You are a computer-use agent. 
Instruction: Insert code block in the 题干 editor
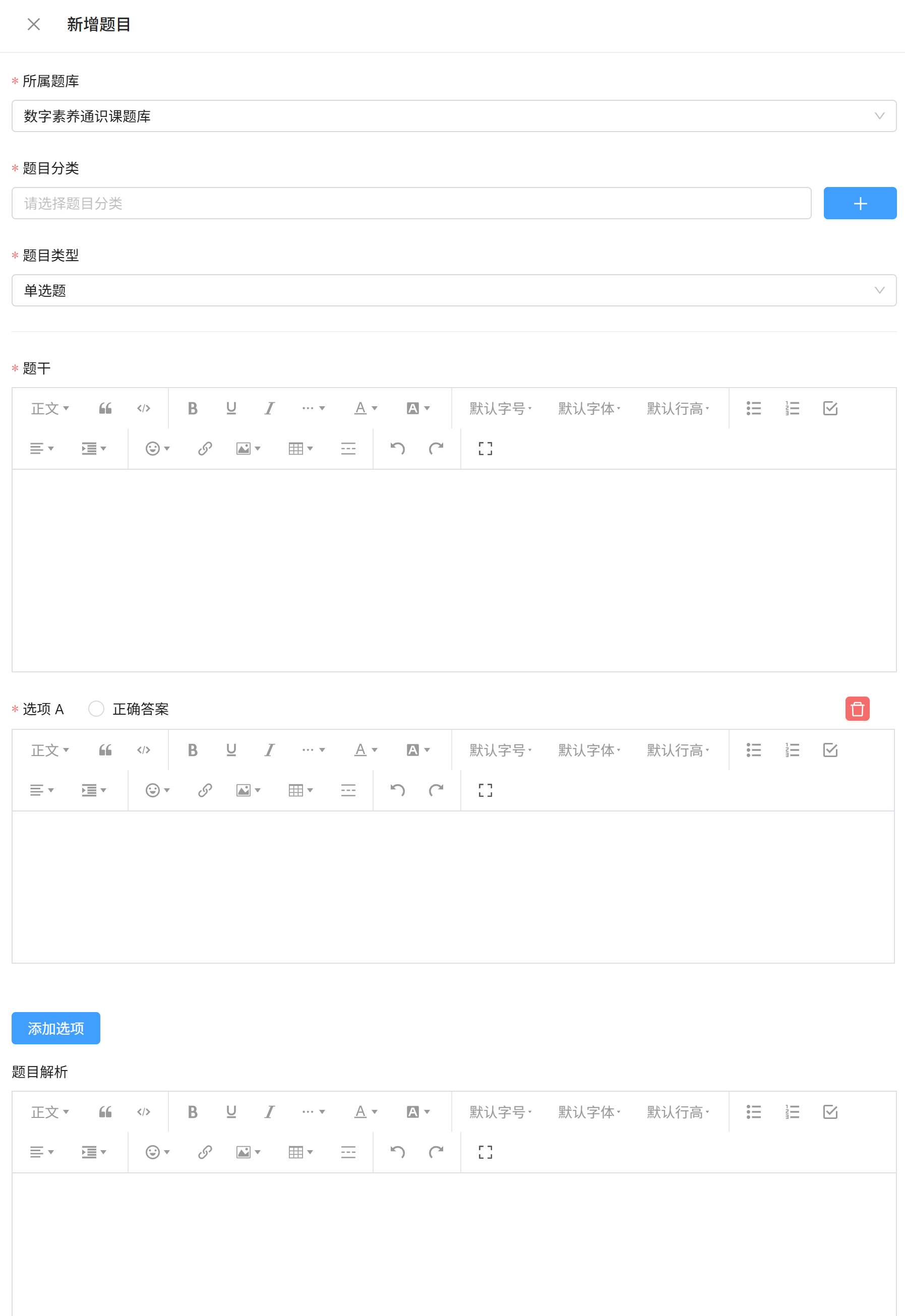[x=144, y=408]
